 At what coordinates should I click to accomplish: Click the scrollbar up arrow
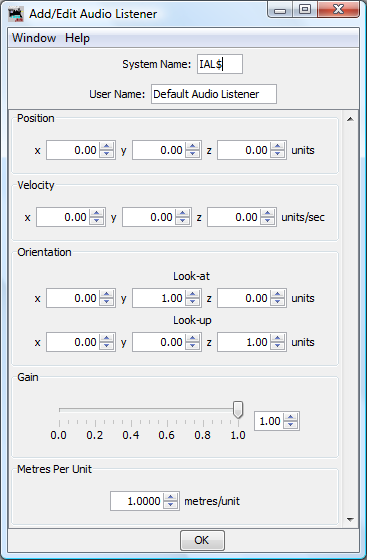click(x=350, y=119)
